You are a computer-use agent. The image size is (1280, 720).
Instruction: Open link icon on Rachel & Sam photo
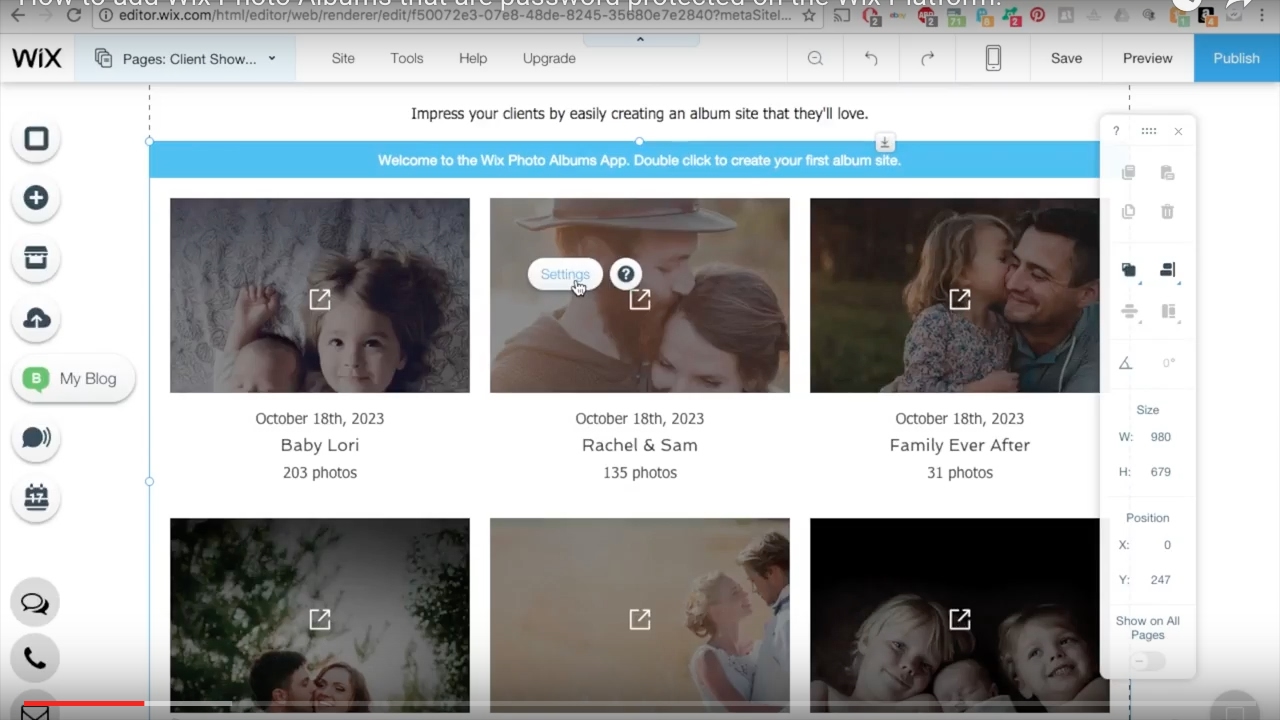point(640,298)
